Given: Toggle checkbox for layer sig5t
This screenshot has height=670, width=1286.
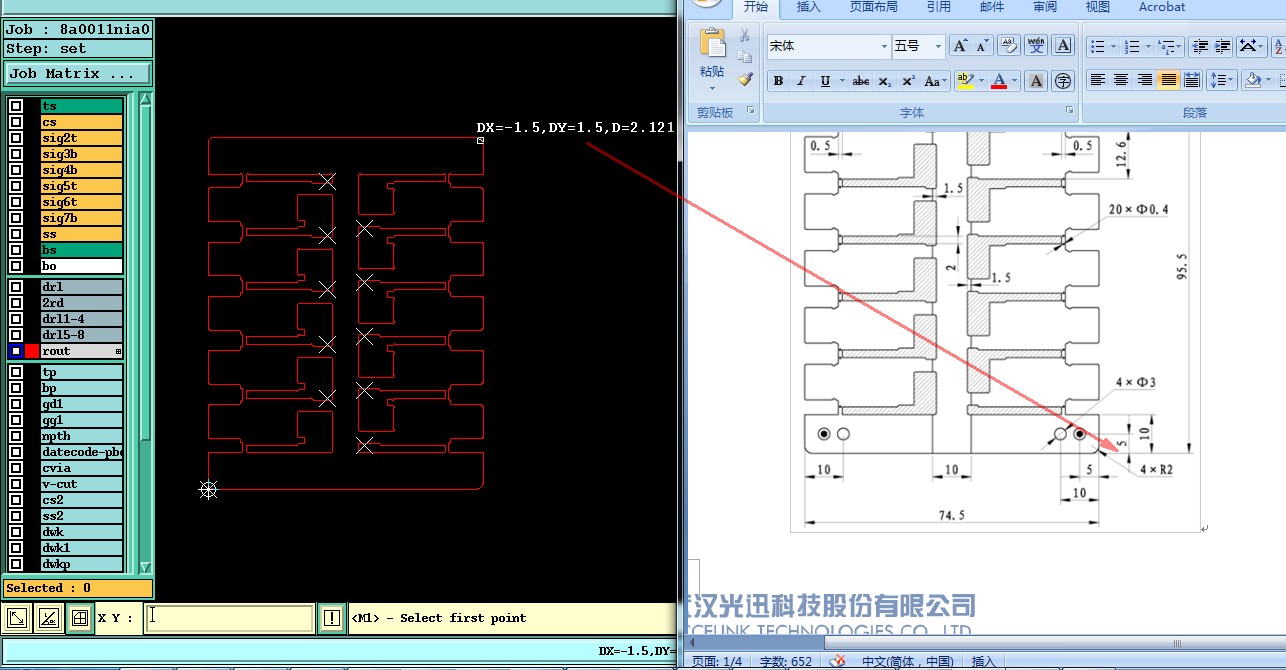Looking at the screenshot, I should point(16,185).
